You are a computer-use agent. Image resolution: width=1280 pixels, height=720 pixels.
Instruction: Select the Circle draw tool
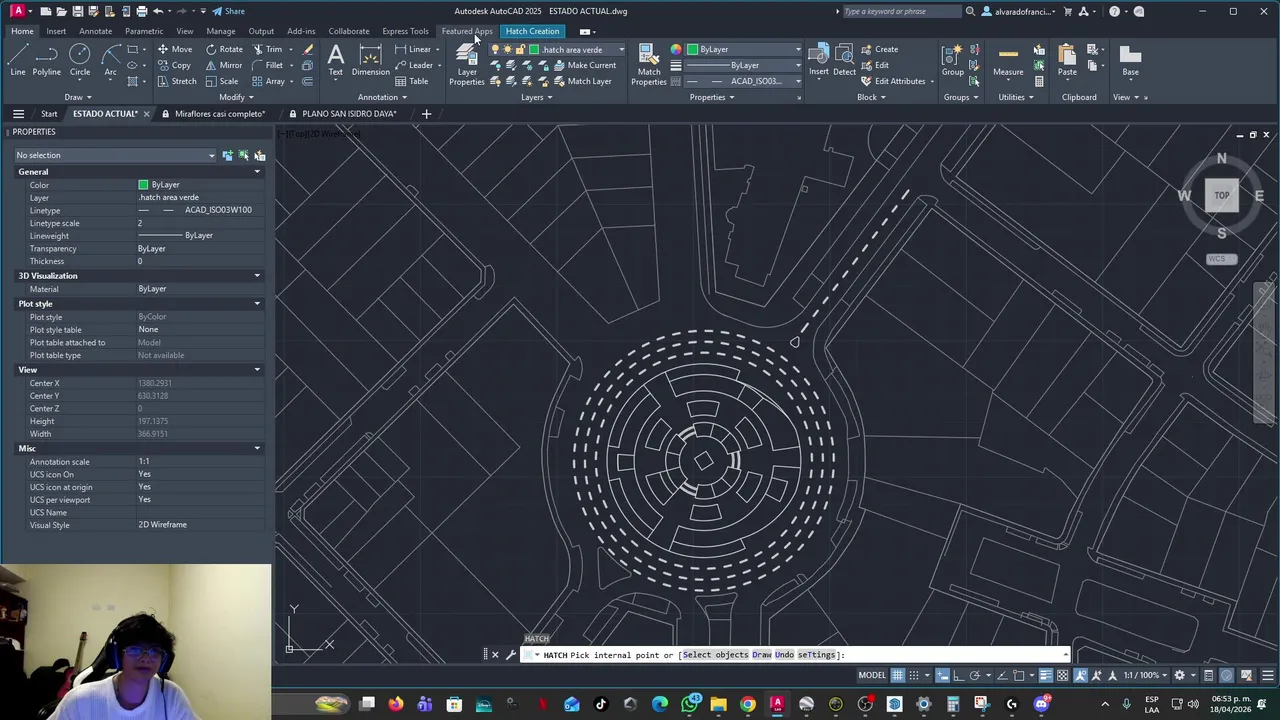pos(80,60)
